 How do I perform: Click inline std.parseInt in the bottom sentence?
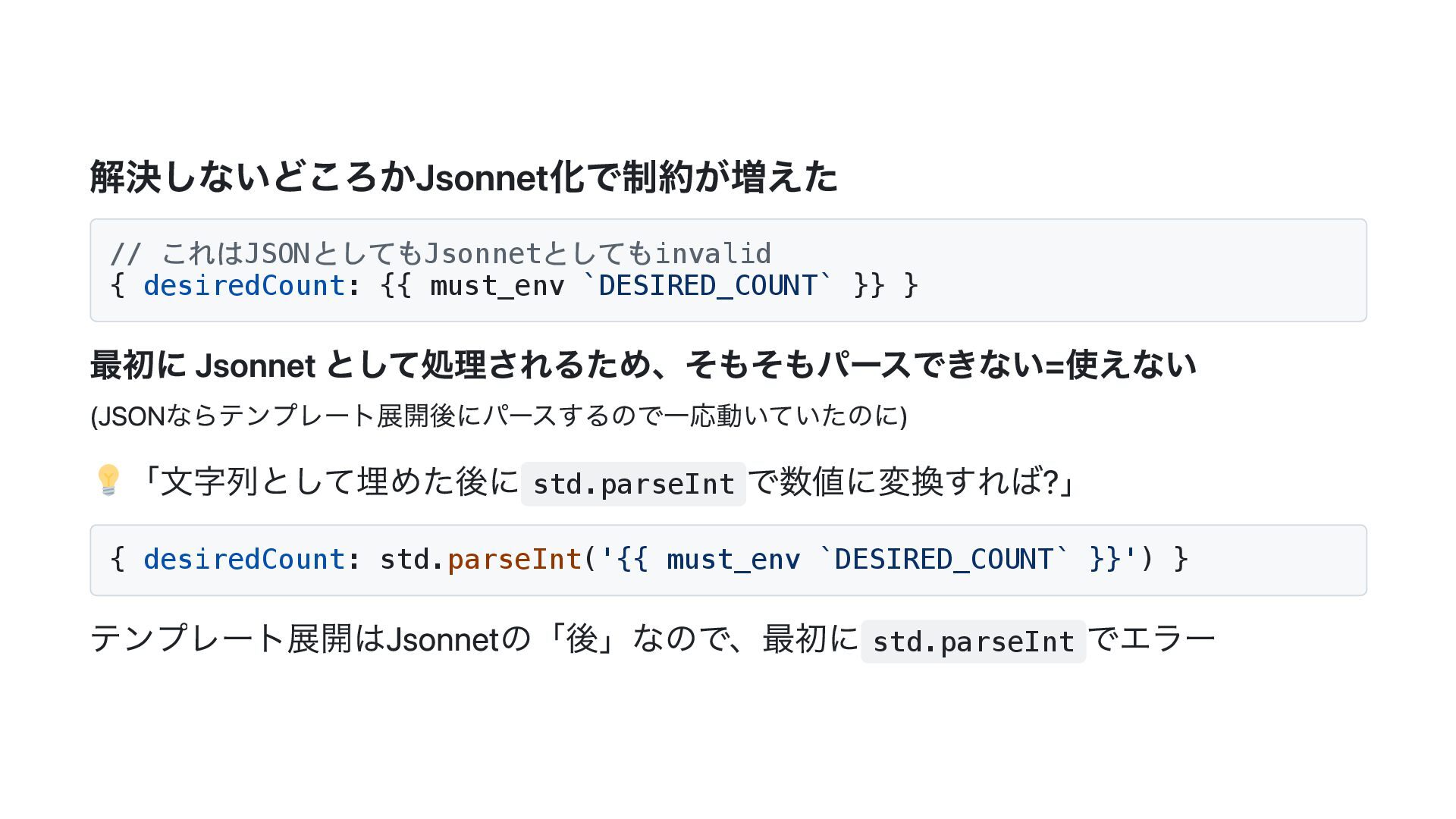[973, 642]
